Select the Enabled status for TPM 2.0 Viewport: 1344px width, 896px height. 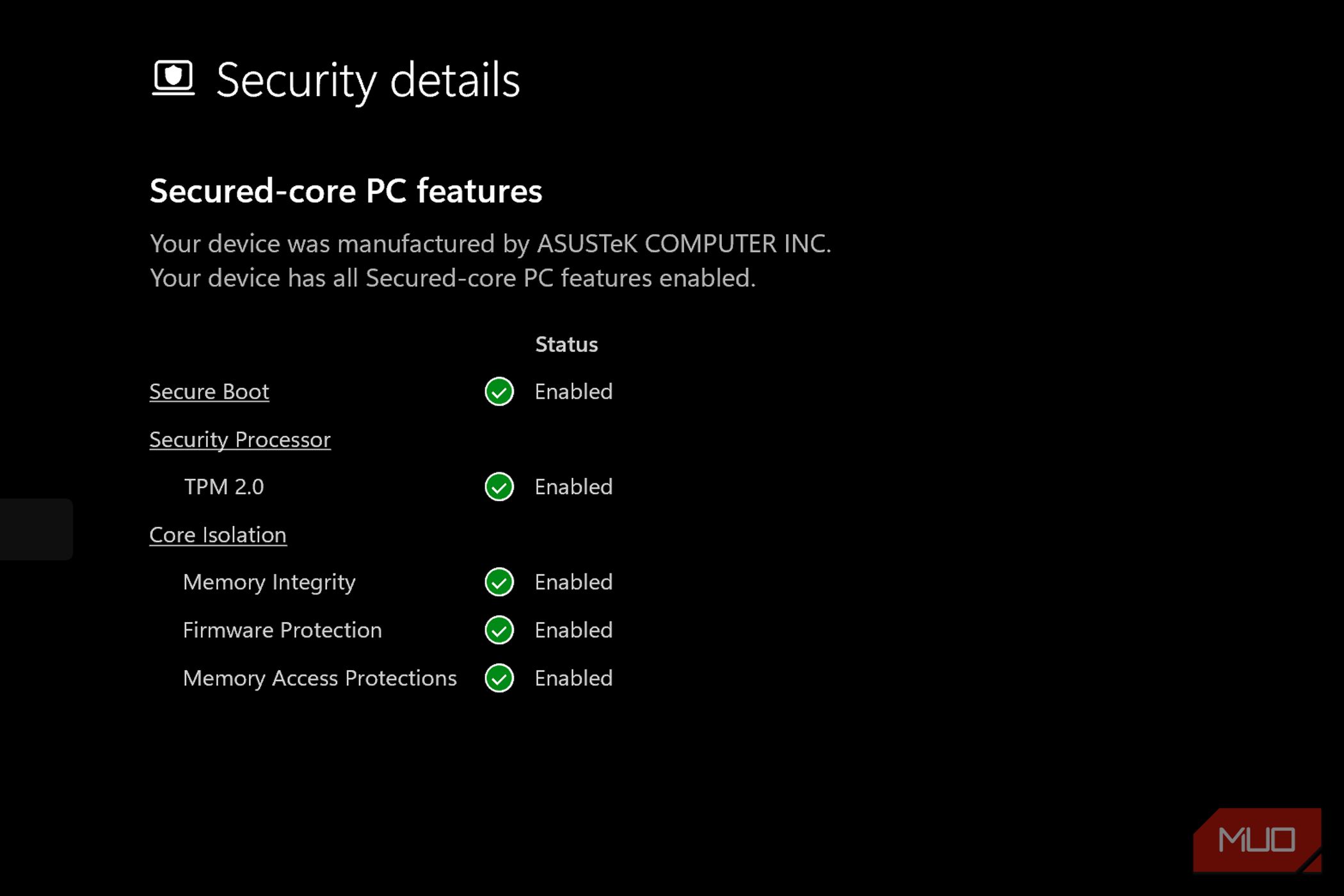tap(573, 487)
